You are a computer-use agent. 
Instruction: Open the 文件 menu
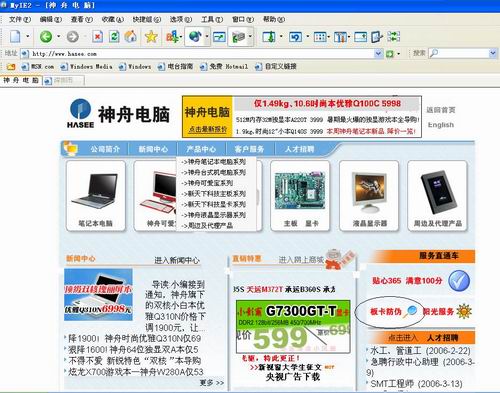20,19
